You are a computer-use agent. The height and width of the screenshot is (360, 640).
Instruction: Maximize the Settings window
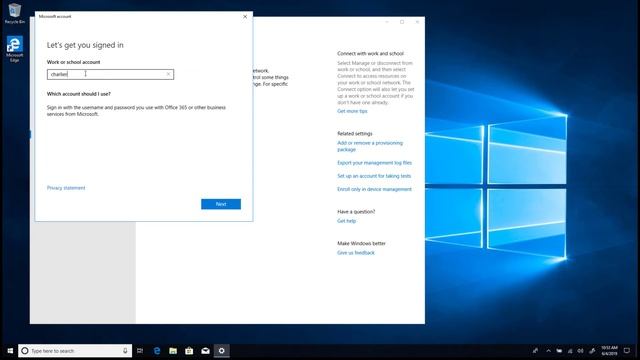(x=402, y=22)
